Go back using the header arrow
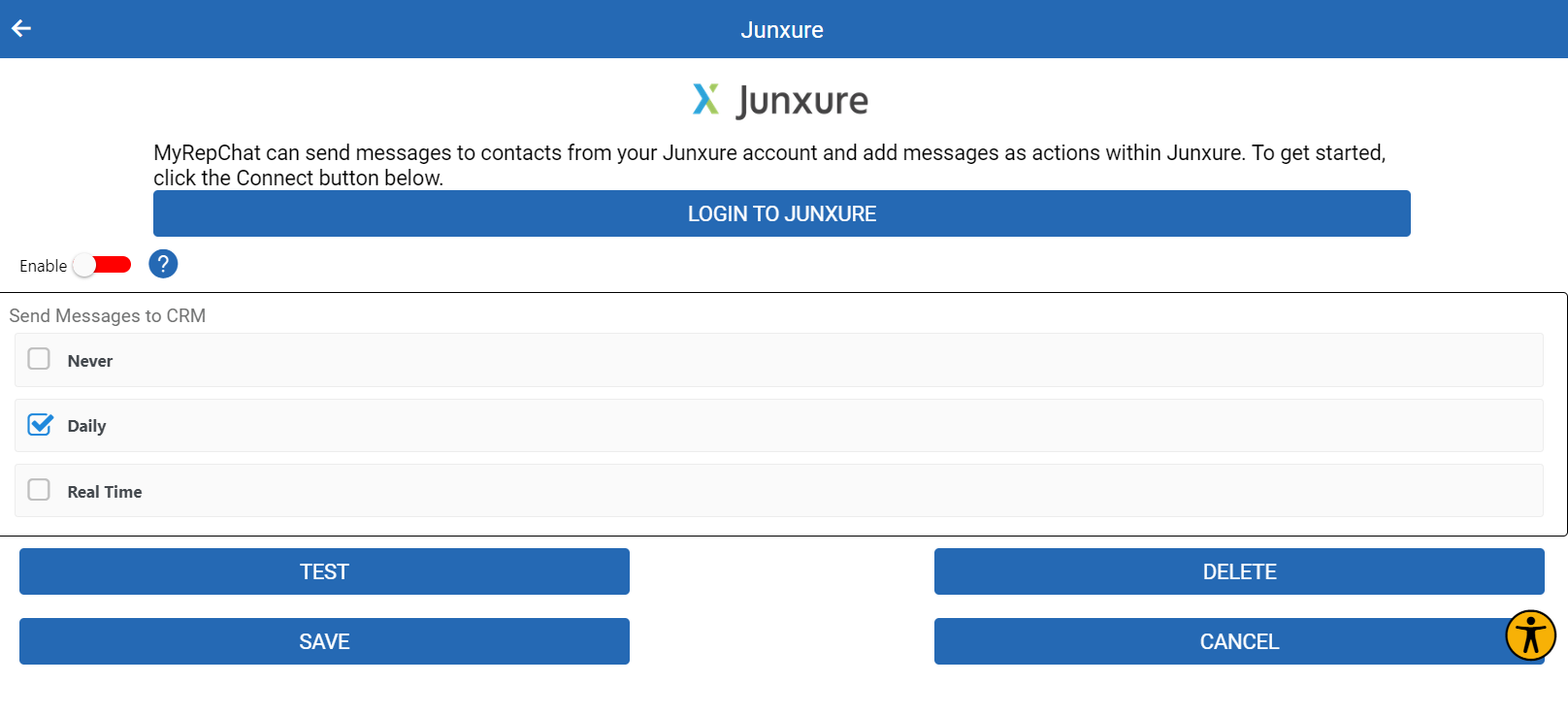Image resolution: width=1568 pixels, height=716 pixels. pos(21,29)
